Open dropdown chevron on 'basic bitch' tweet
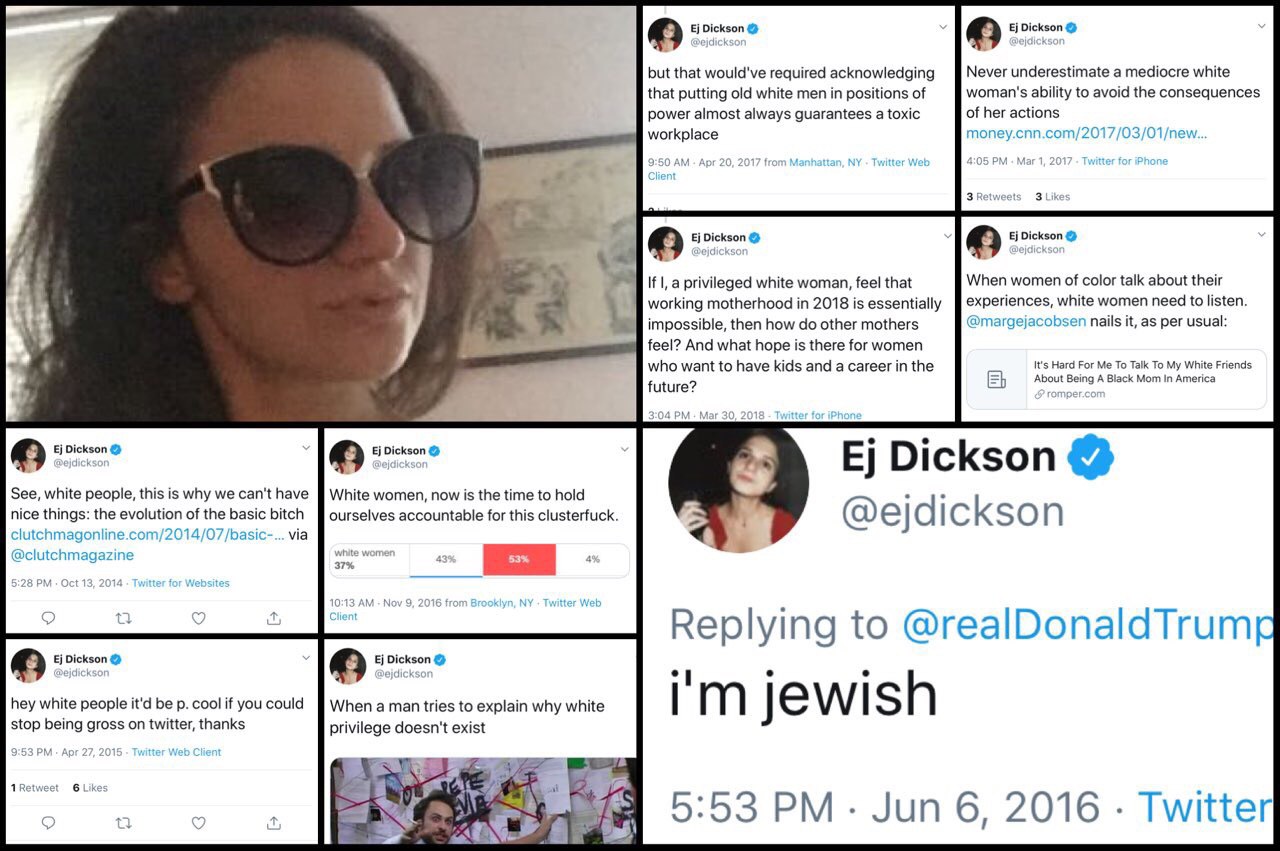This screenshot has width=1280, height=851. point(306,448)
